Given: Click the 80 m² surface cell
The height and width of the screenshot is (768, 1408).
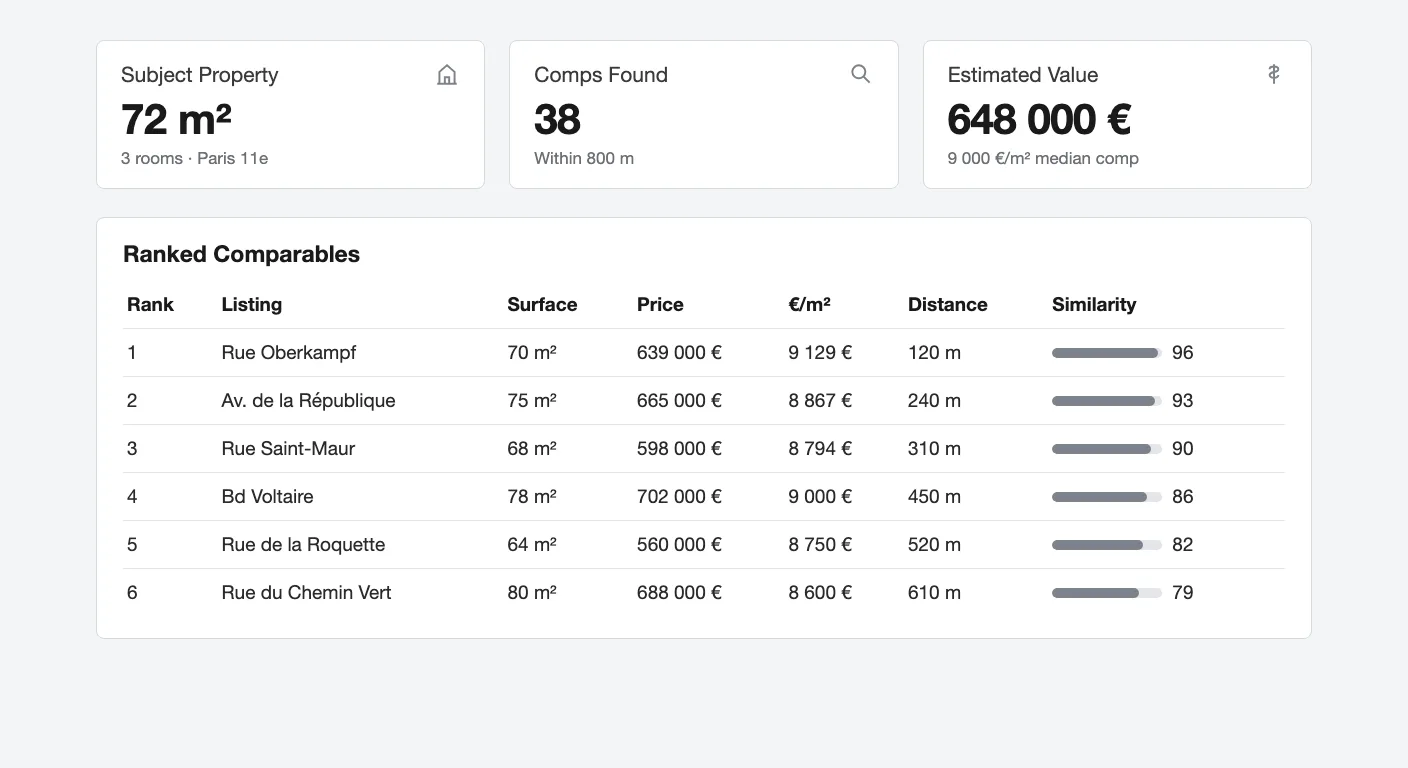Looking at the screenshot, I should point(532,593).
